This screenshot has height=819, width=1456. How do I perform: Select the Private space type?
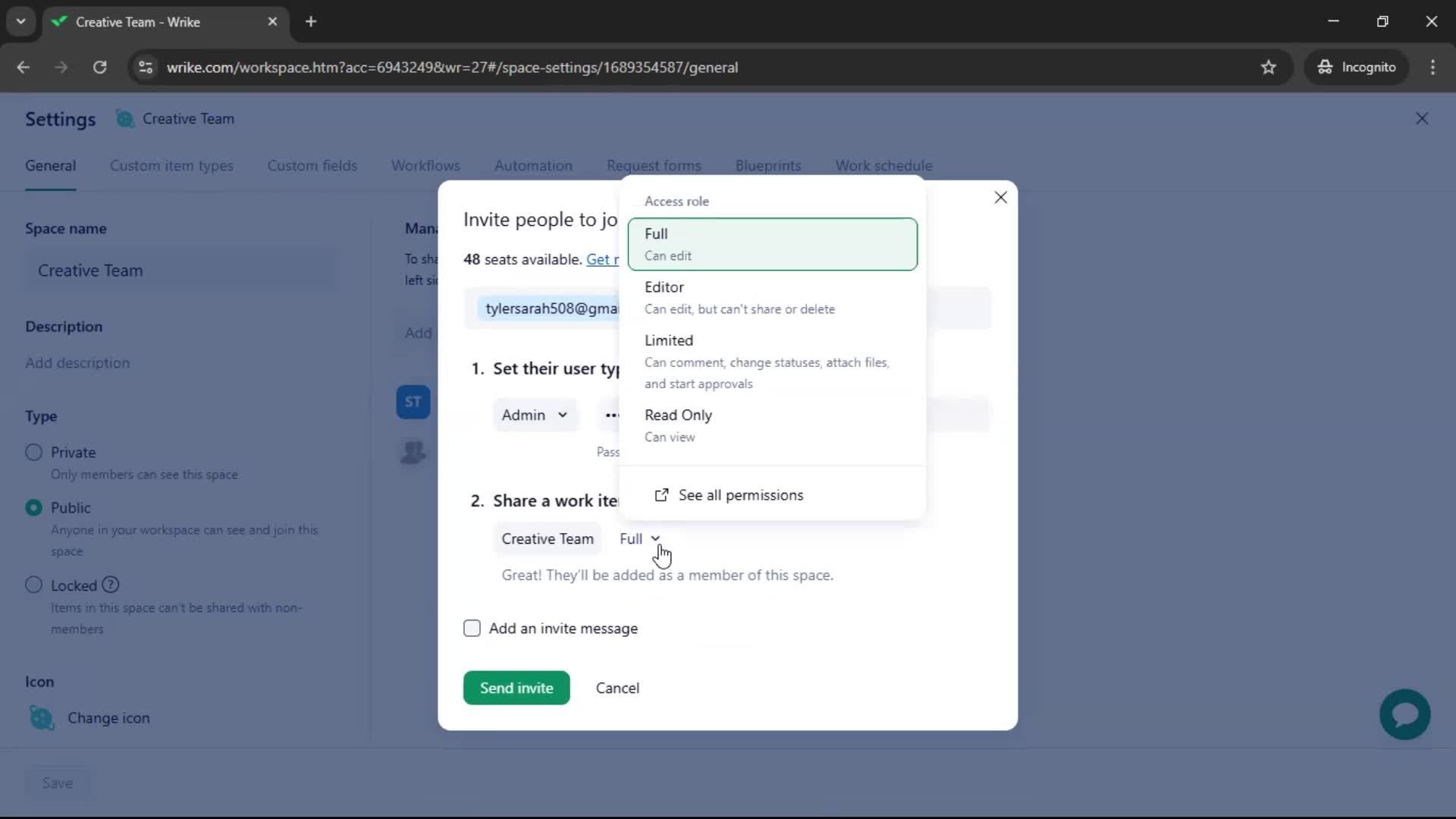point(33,453)
